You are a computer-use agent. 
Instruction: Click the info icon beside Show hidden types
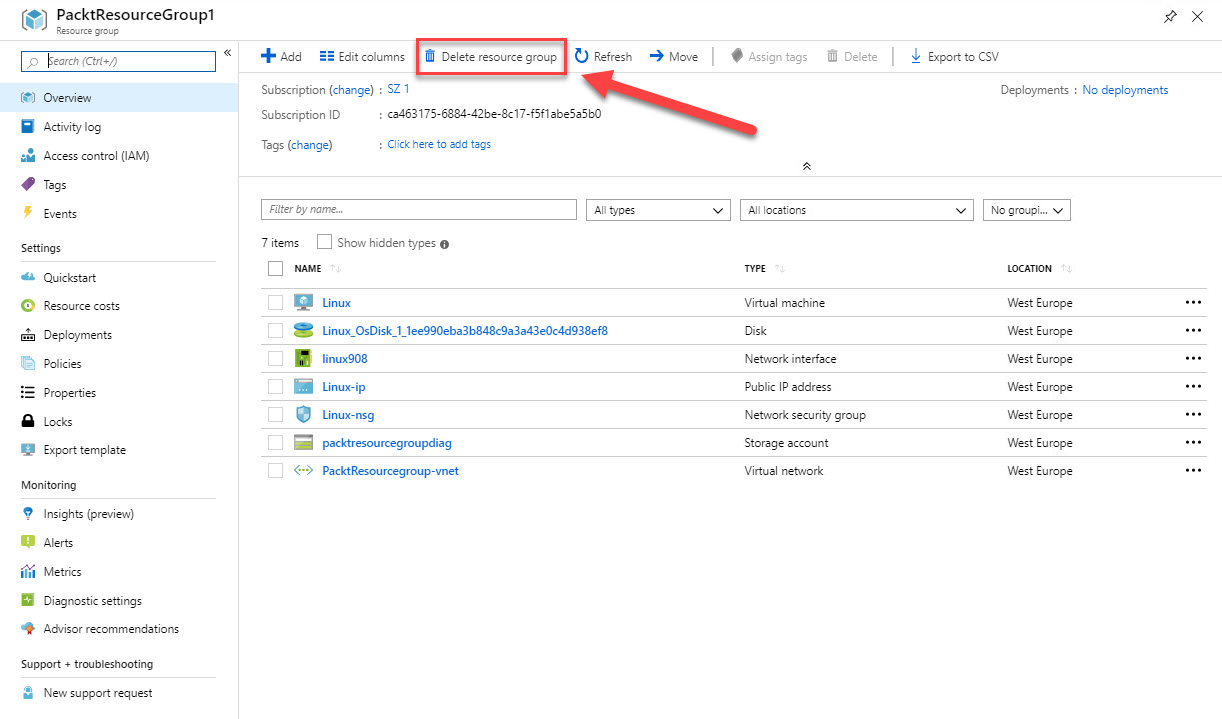click(444, 243)
